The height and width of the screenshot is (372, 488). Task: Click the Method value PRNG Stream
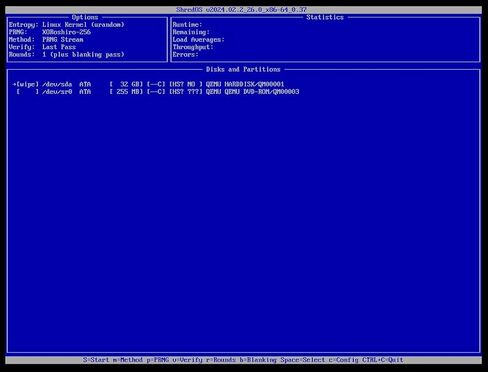[63, 39]
